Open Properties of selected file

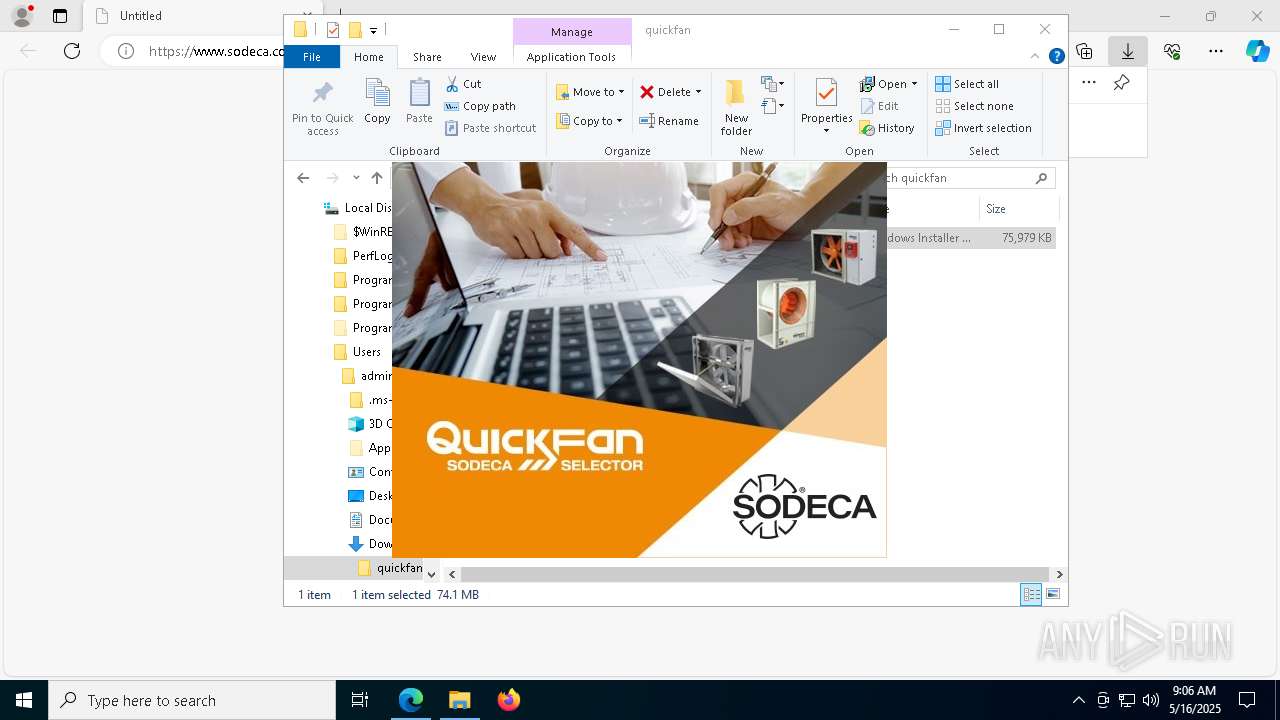(x=826, y=100)
